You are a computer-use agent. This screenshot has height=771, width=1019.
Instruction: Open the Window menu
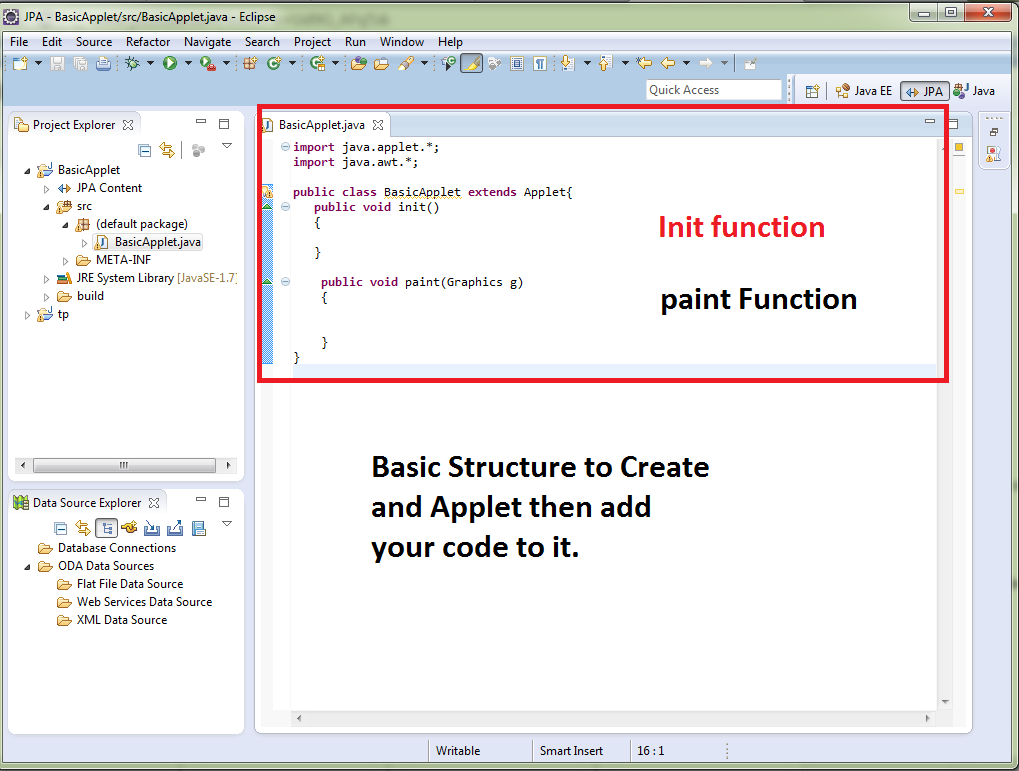[x=402, y=42]
